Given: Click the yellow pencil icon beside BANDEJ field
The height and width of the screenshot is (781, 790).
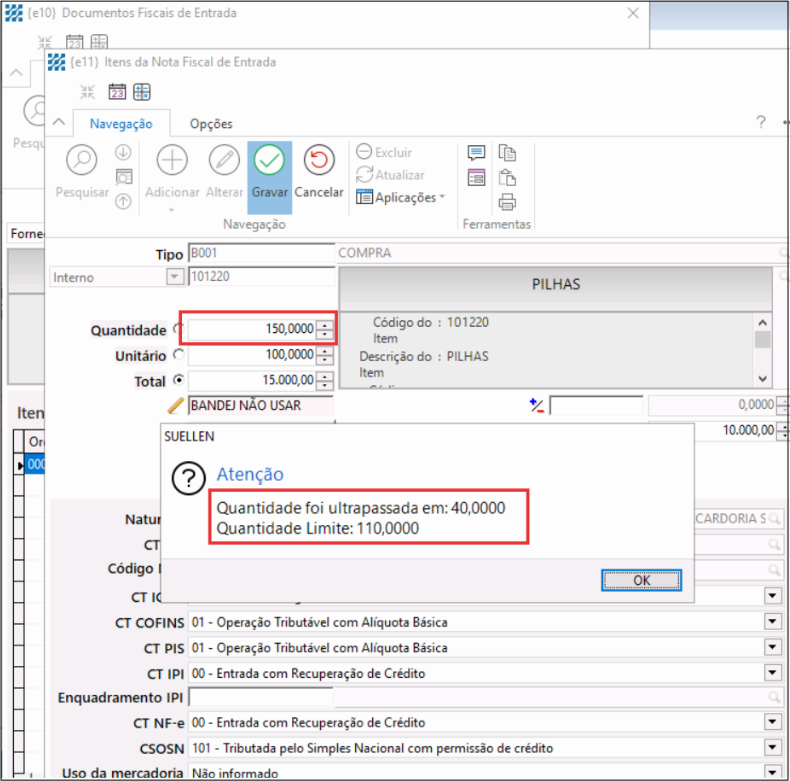Looking at the screenshot, I should [175, 405].
